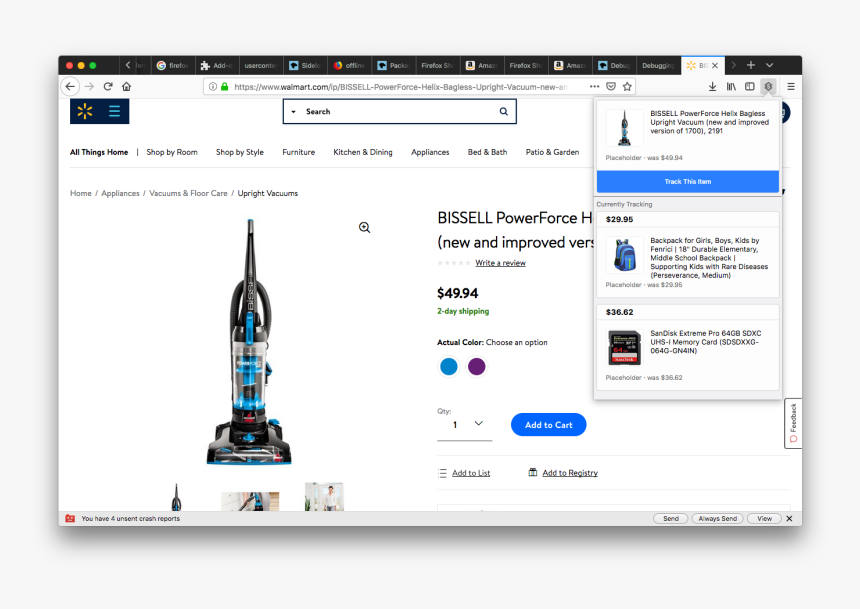
Task: Open page actions three-dot menu
Action: click(595, 86)
